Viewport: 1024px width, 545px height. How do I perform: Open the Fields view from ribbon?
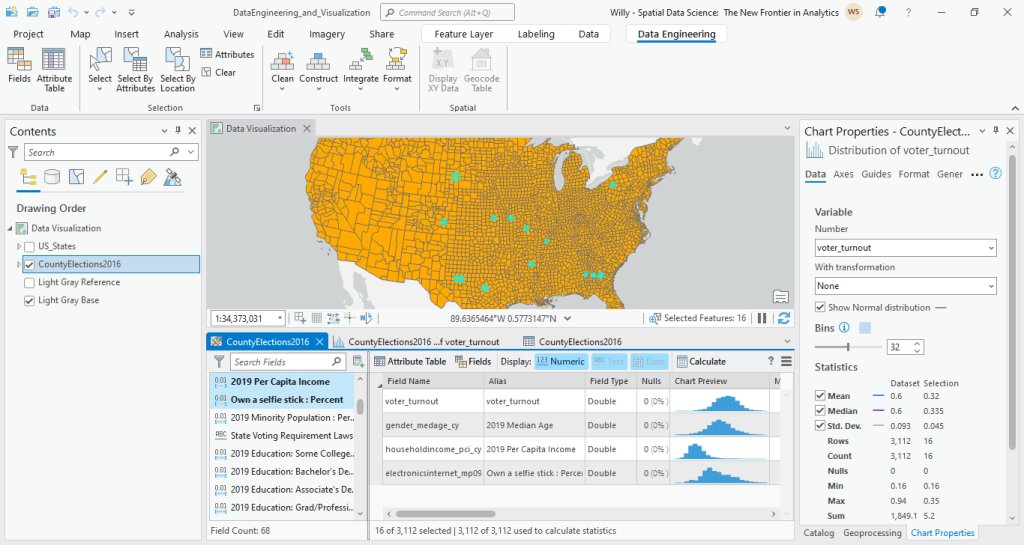click(19, 66)
